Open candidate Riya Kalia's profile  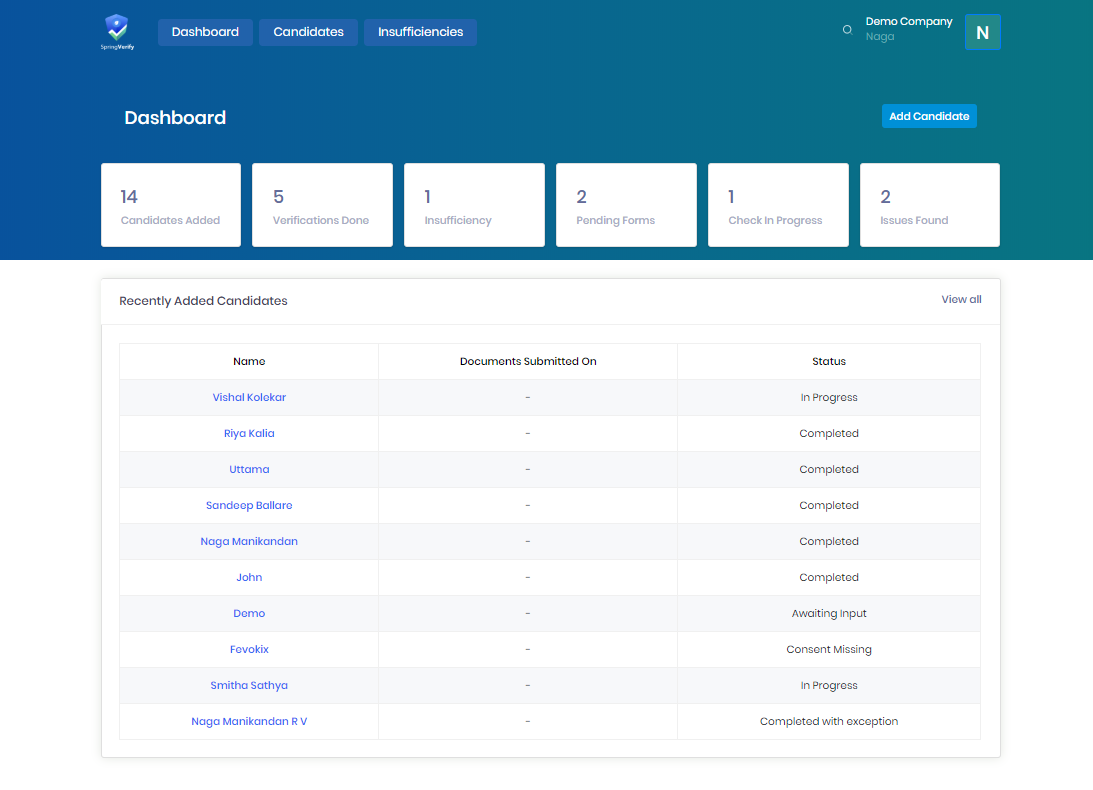[x=249, y=433]
